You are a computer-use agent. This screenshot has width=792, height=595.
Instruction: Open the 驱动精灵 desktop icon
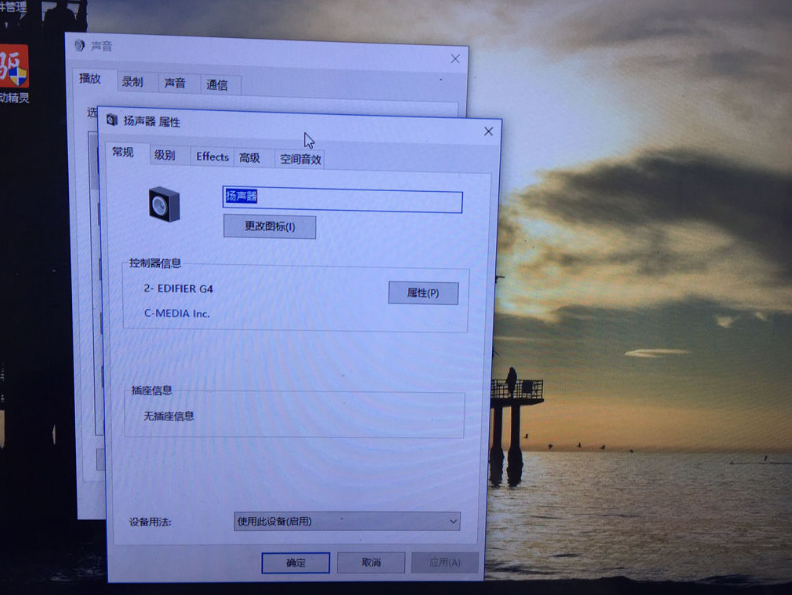[14, 72]
